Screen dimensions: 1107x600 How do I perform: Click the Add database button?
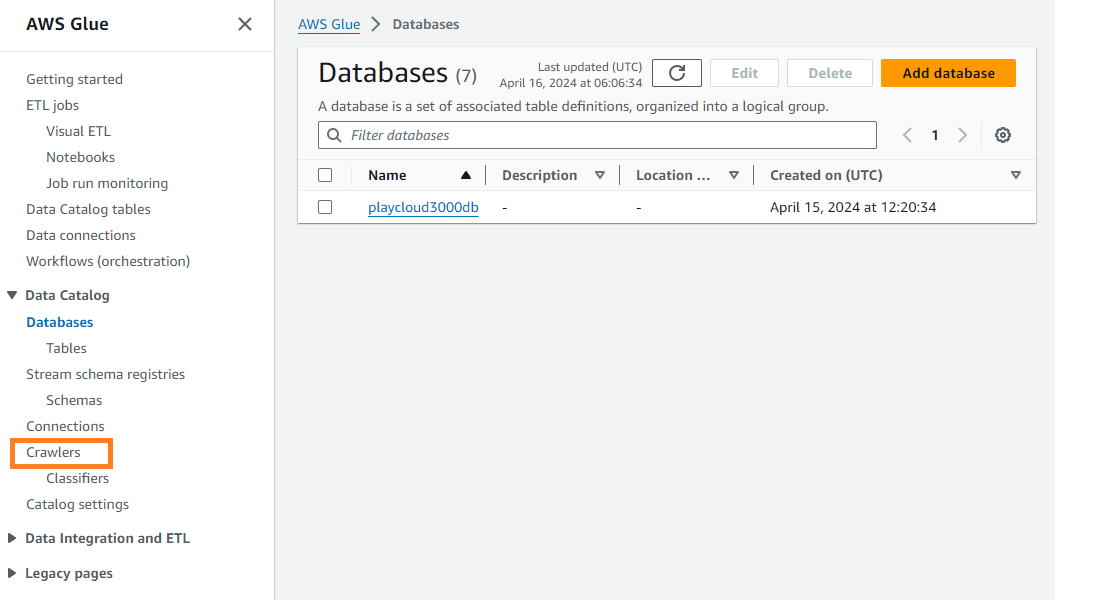[x=948, y=73]
